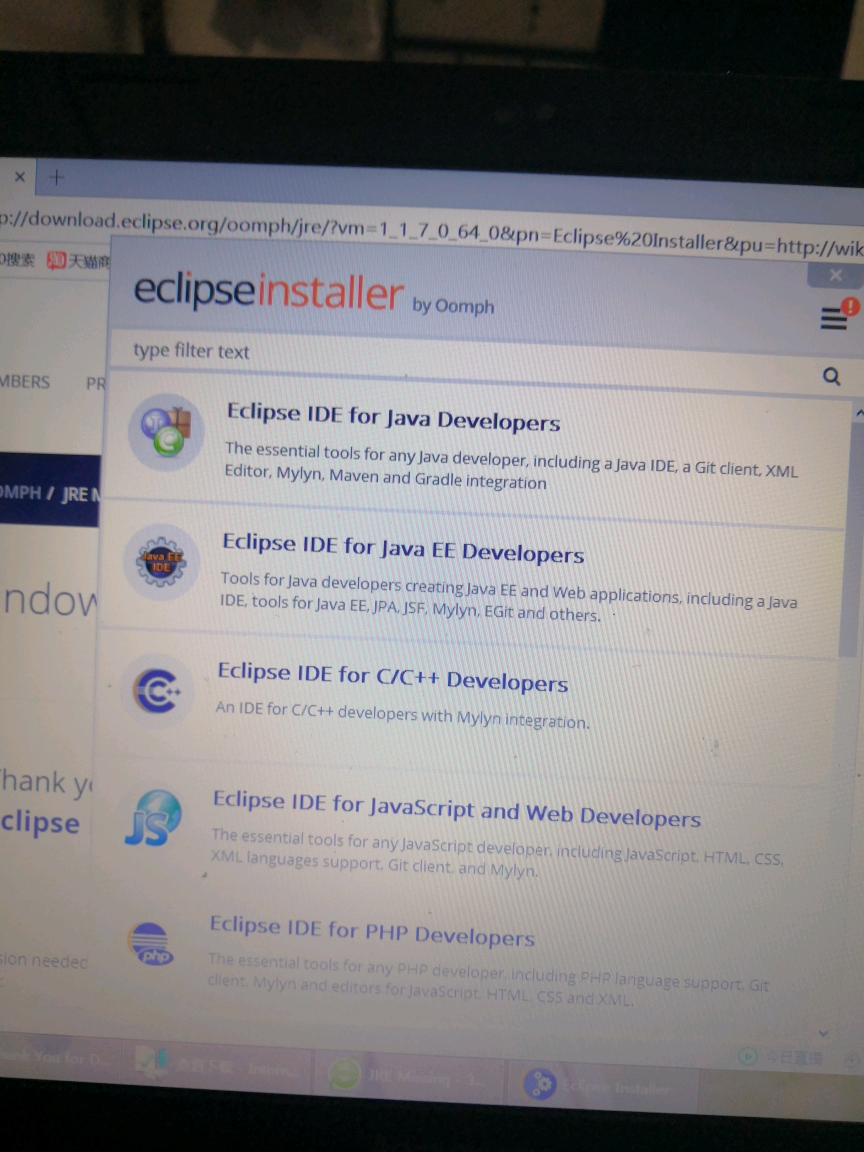864x1152 pixels.
Task: Click scroll down arrow of installer list
Action: click(824, 1033)
